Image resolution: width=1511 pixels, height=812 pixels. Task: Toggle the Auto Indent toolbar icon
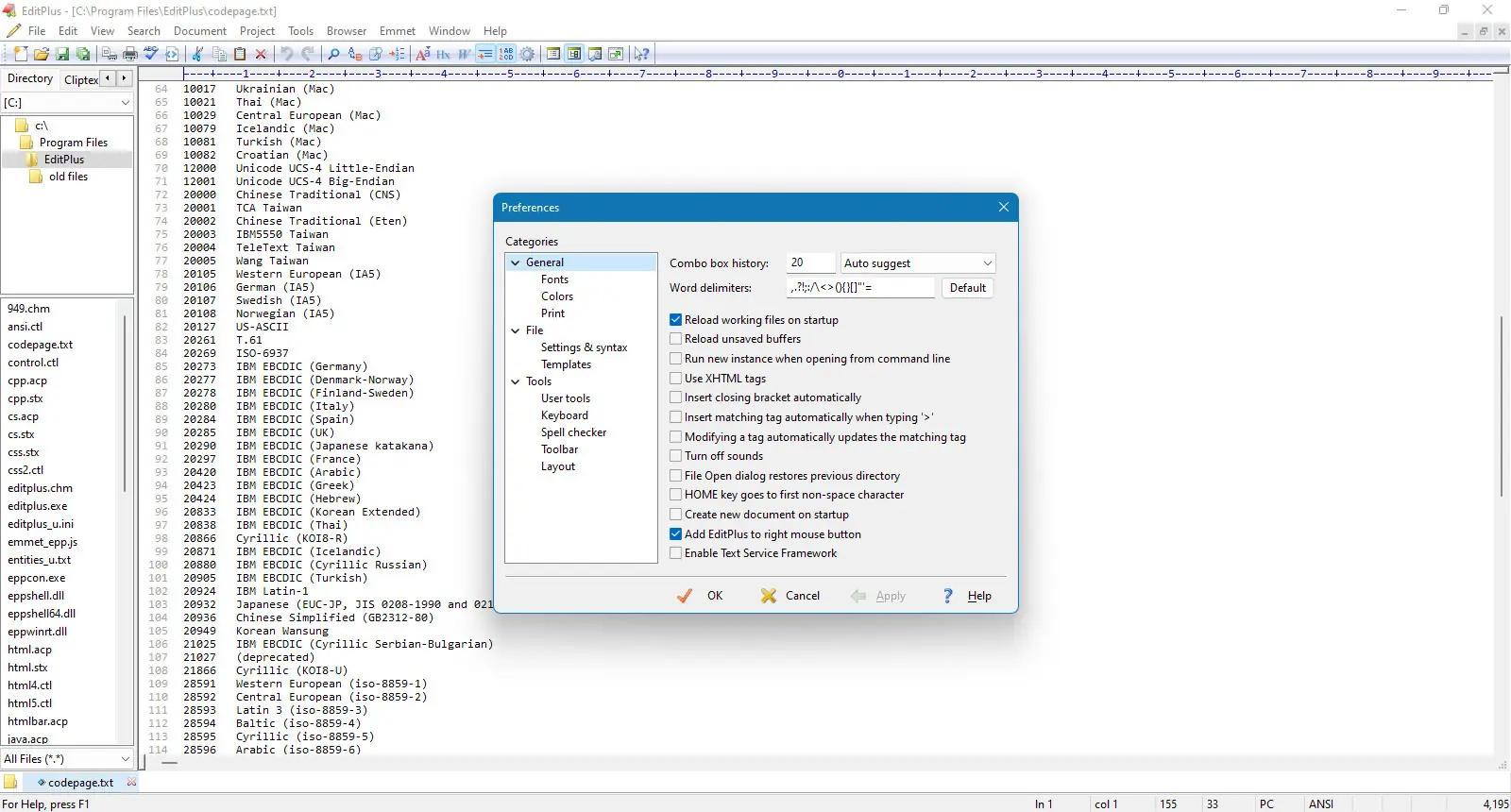tap(484, 54)
